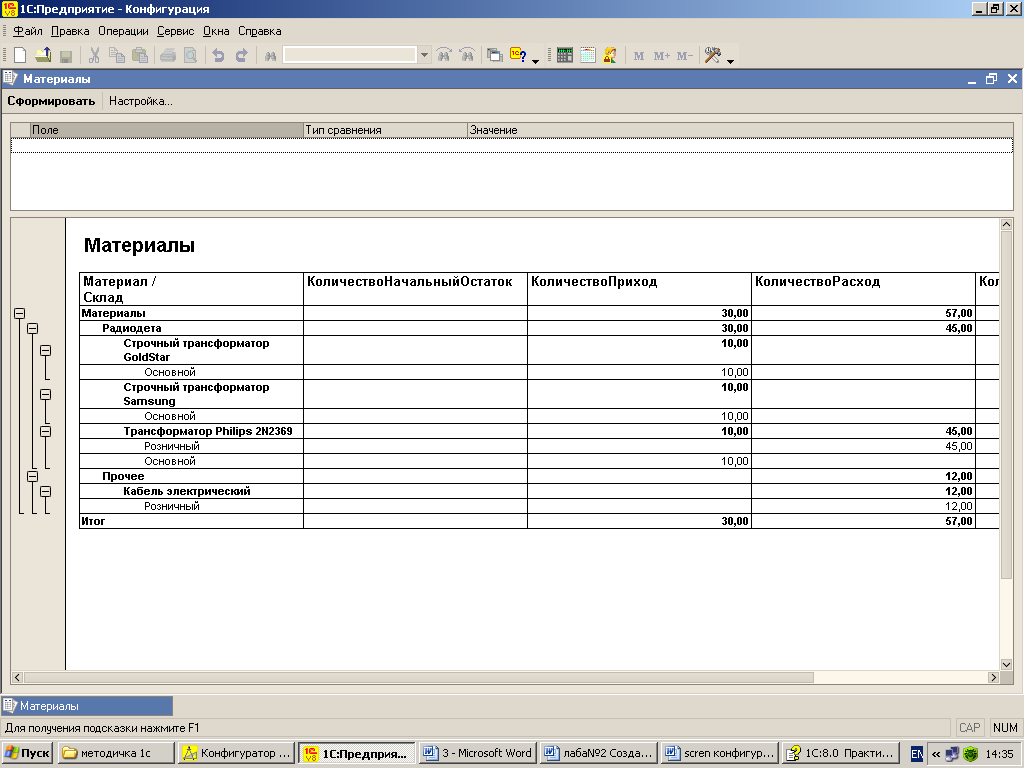This screenshot has width=1024, height=768.
Task: Click the report's horizontal scrollbar right arrow
Action: pyautogui.click(x=993, y=678)
